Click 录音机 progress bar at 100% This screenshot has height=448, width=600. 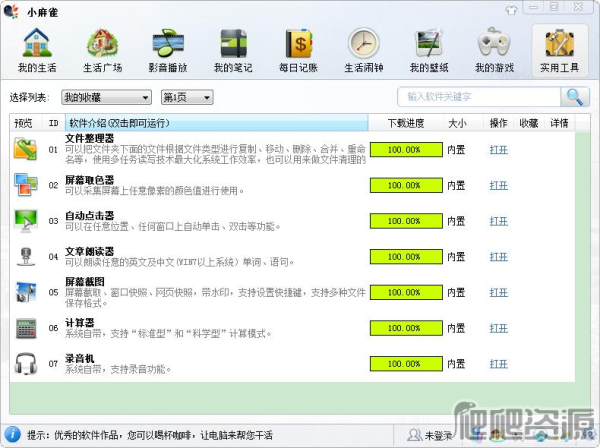[x=406, y=364]
